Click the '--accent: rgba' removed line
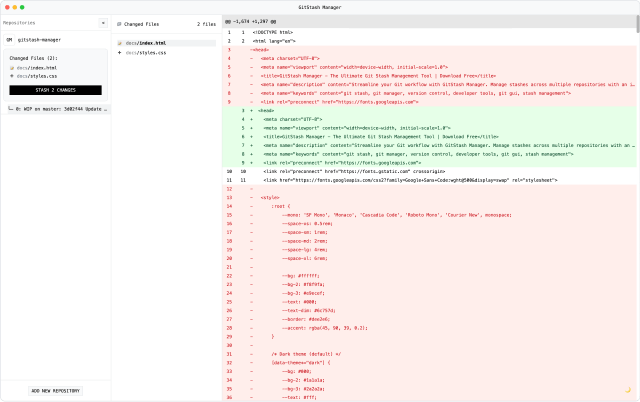 [429, 328]
